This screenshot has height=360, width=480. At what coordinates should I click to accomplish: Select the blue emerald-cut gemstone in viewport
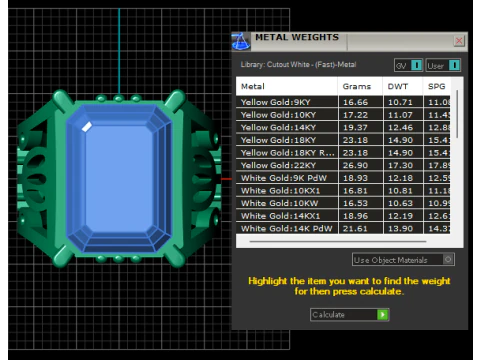tap(119, 178)
